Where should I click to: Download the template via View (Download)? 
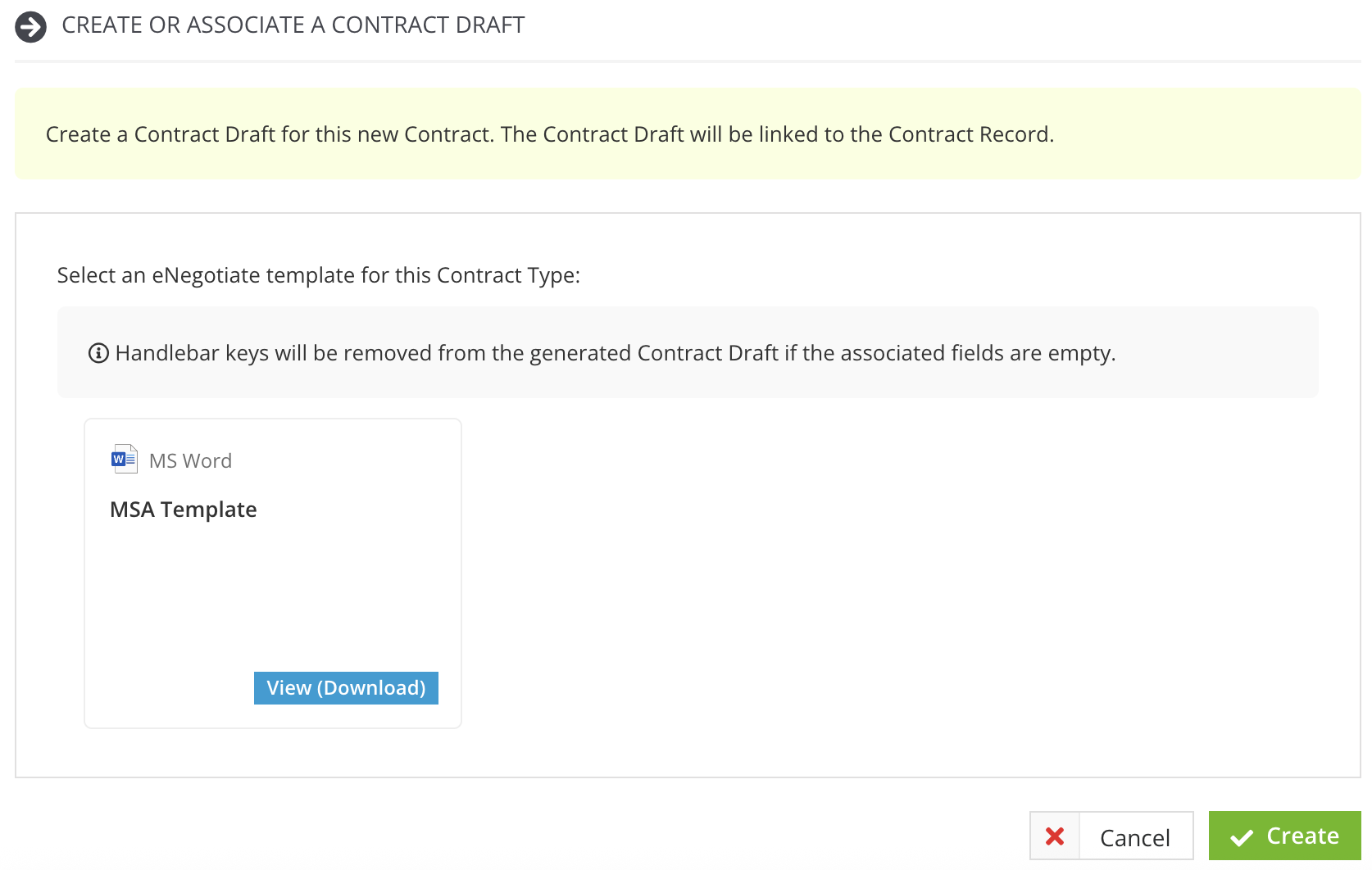346,688
